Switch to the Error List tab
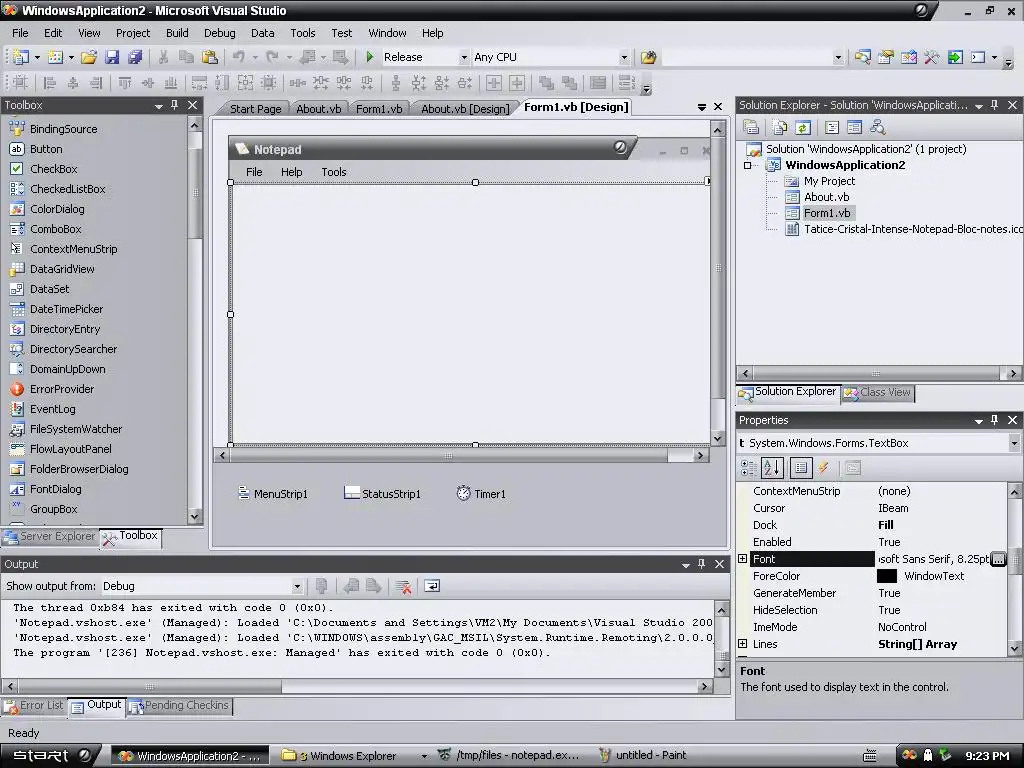This screenshot has height=768, width=1024. (35, 706)
